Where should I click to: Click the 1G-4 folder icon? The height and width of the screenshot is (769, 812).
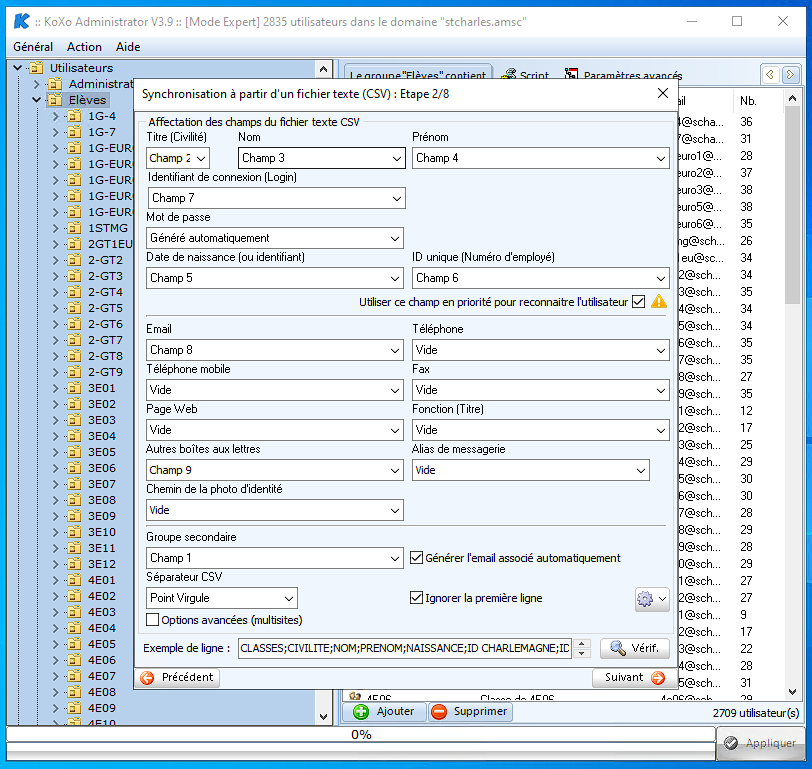click(75, 116)
